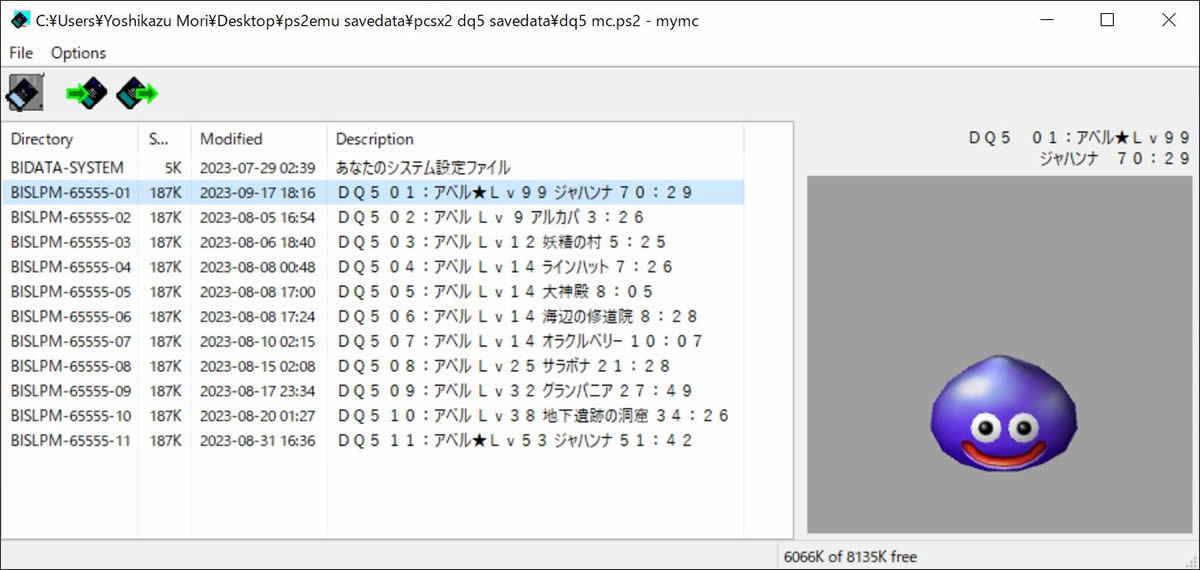Image resolution: width=1200 pixels, height=570 pixels.
Task: Select the BISLPM-65555-11 save entry
Action: pyautogui.click(x=373, y=440)
